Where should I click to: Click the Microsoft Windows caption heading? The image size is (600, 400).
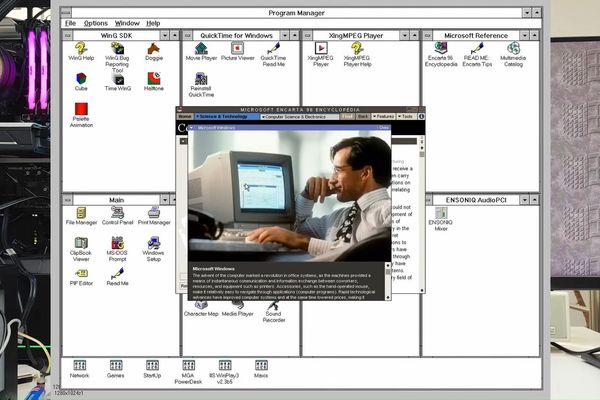[214, 269]
